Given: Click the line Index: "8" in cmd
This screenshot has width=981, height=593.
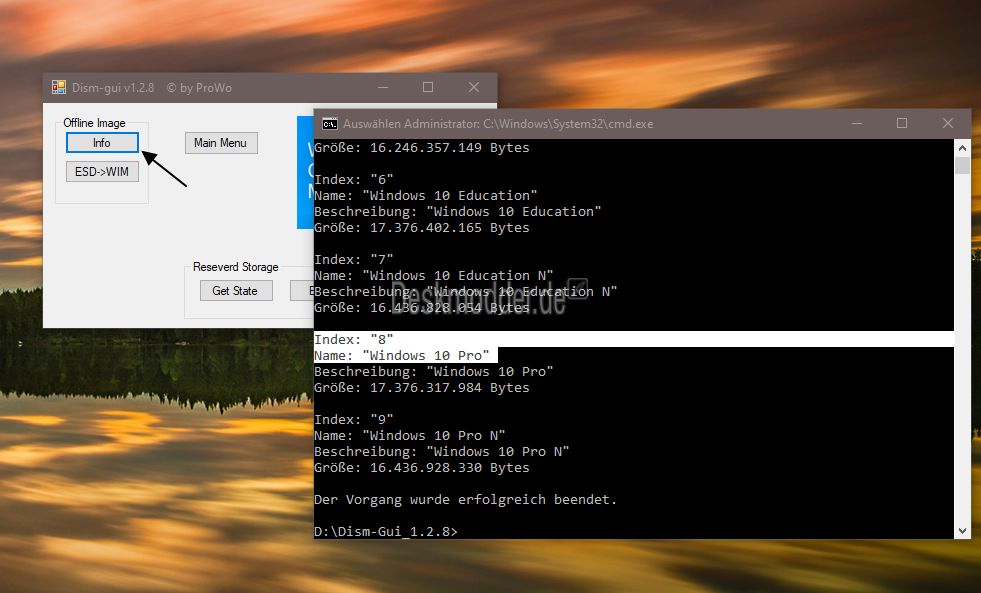Looking at the screenshot, I should [x=353, y=339].
